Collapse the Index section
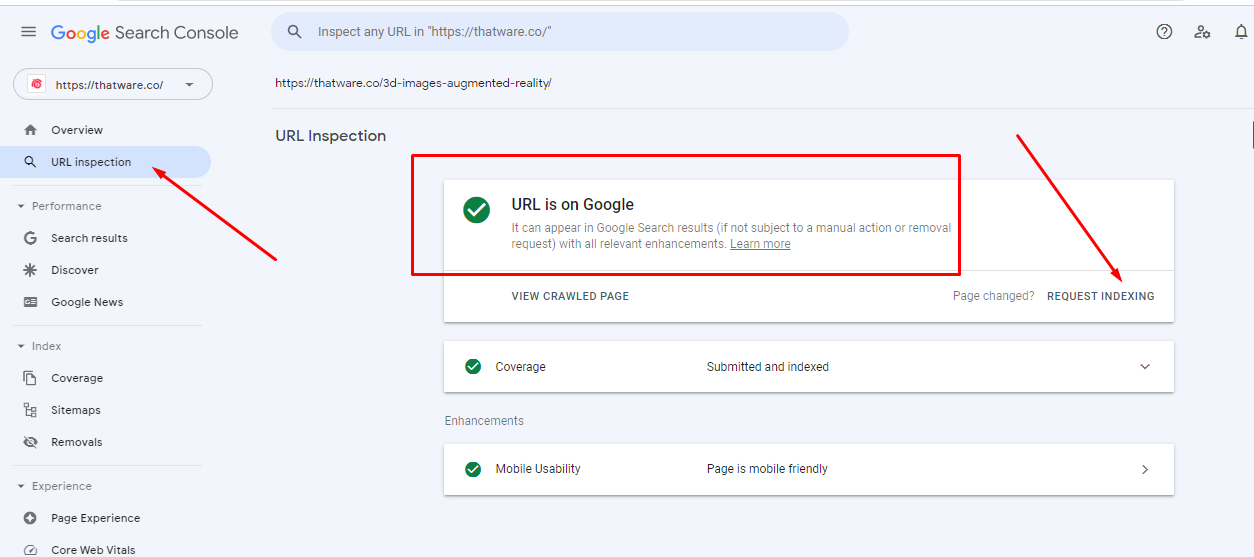The image size is (1254, 557). 20,346
